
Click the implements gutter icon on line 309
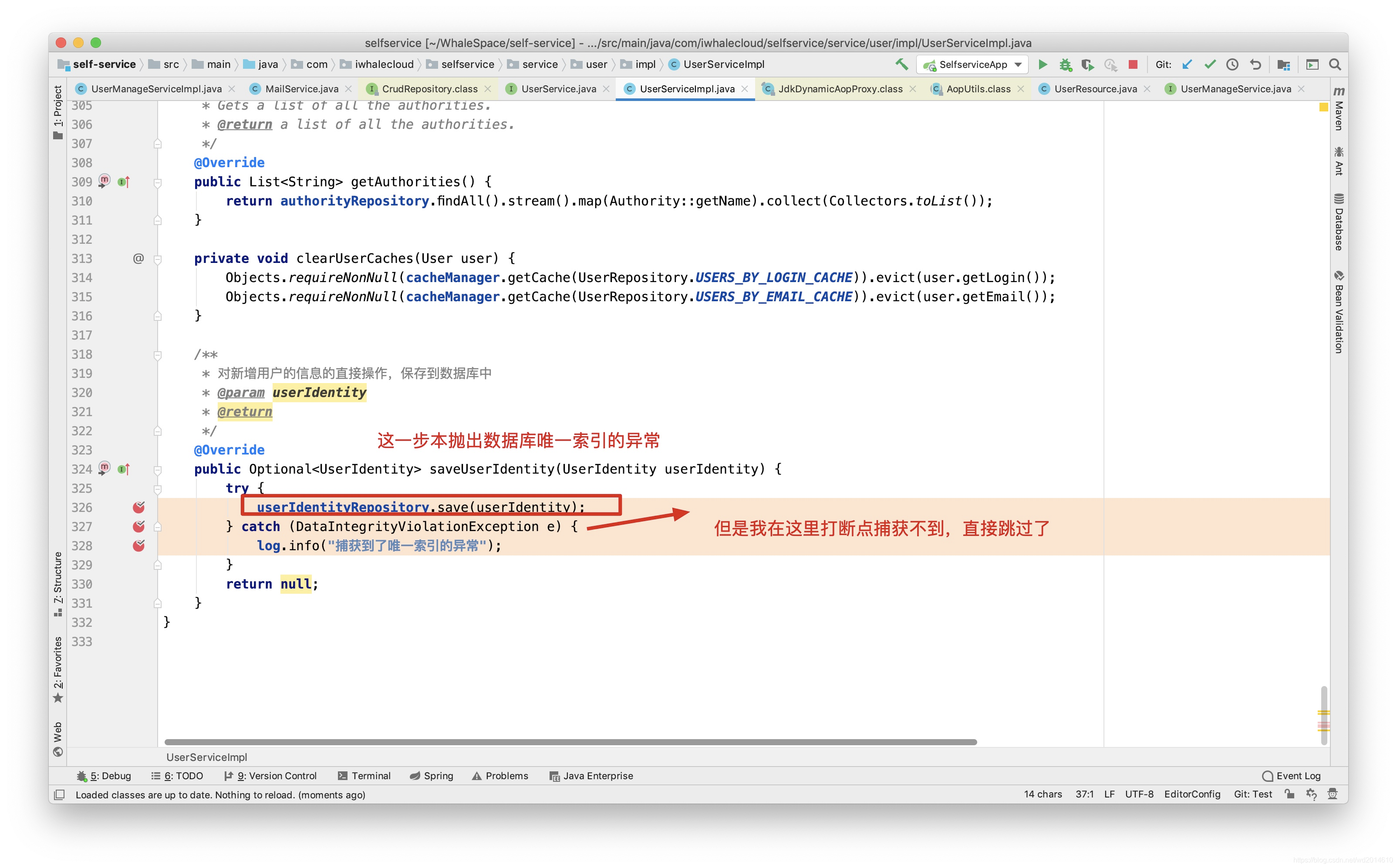123,182
